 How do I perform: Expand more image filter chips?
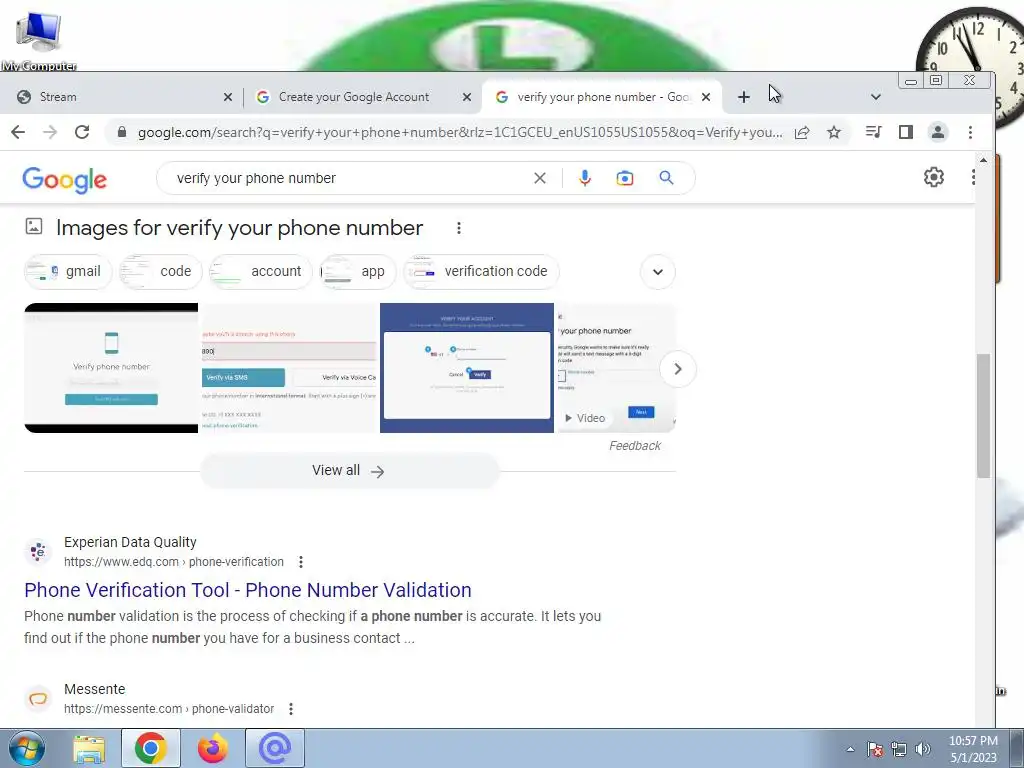658,272
